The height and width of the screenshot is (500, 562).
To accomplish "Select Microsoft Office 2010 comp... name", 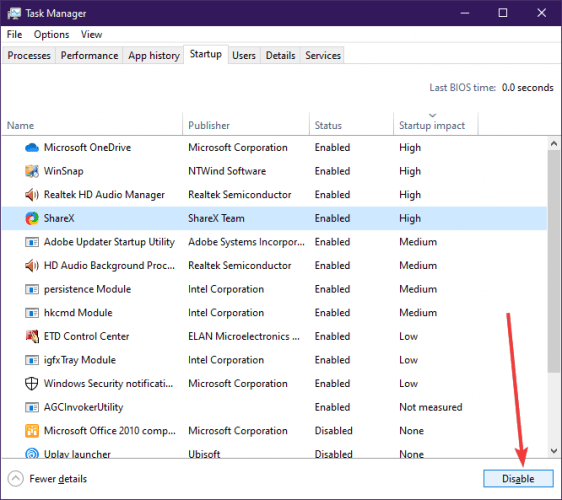I will pos(110,430).
